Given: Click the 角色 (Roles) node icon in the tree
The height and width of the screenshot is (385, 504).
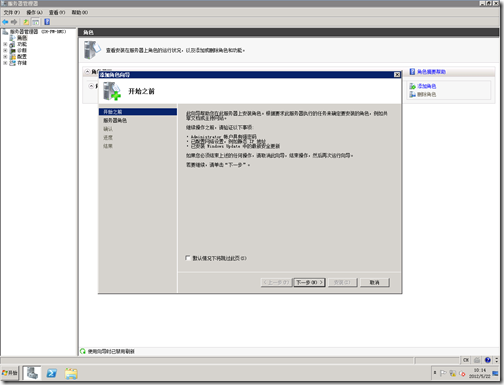Looking at the screenshot, I should pyautogui.click(x=13, y=38).
